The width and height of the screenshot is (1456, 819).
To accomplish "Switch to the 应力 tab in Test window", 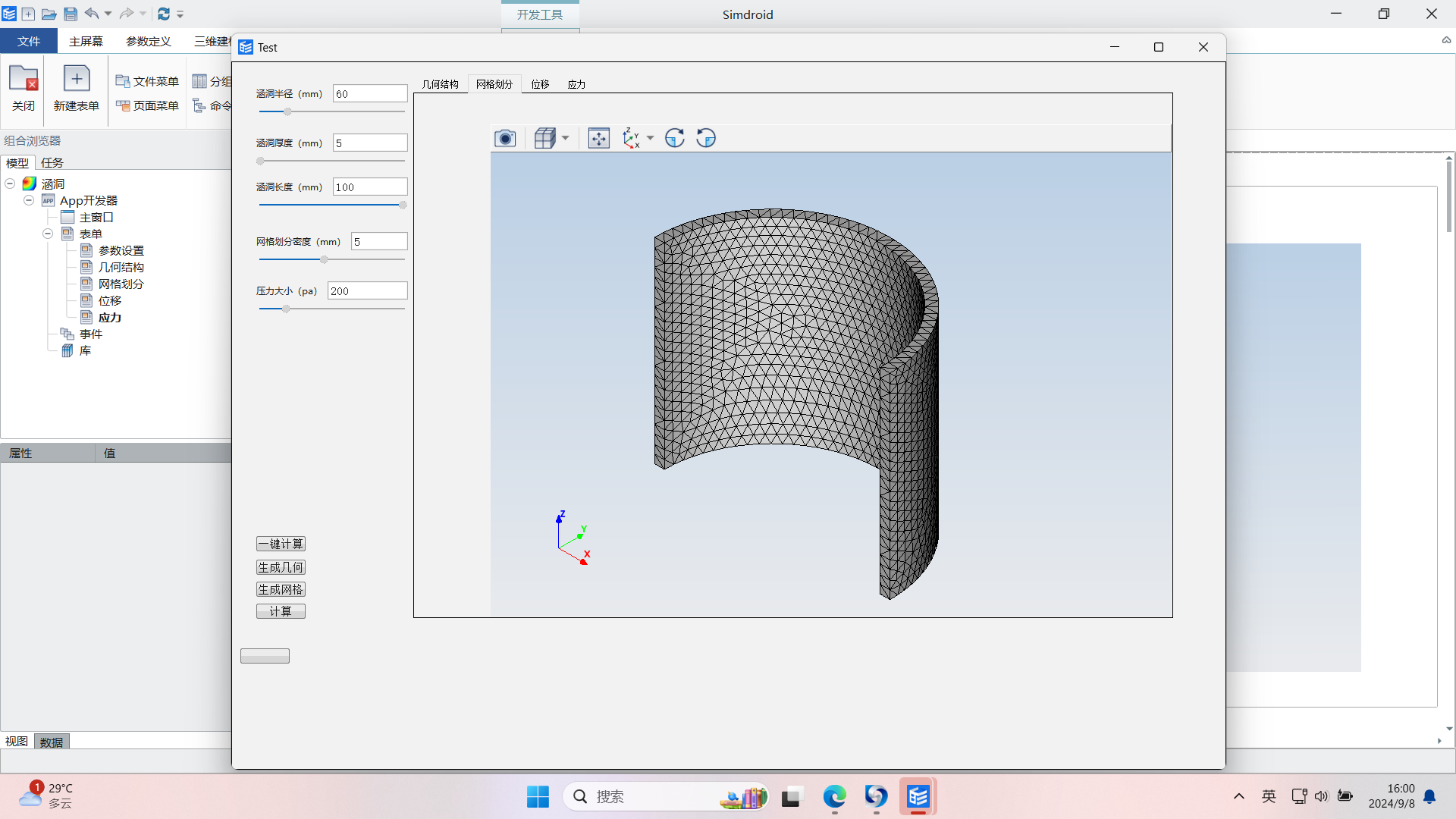I will pos(576,84).
